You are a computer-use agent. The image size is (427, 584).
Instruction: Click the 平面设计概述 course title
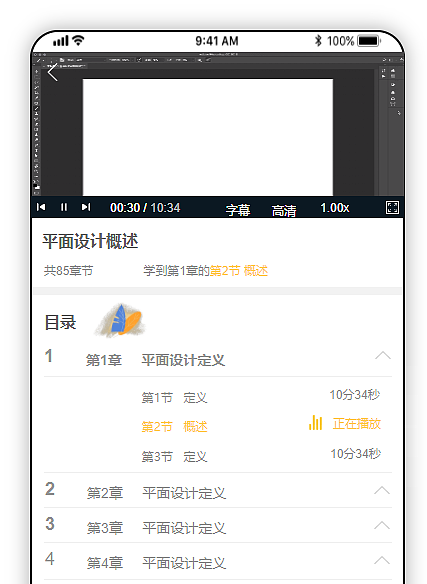[x=90, y=241]
